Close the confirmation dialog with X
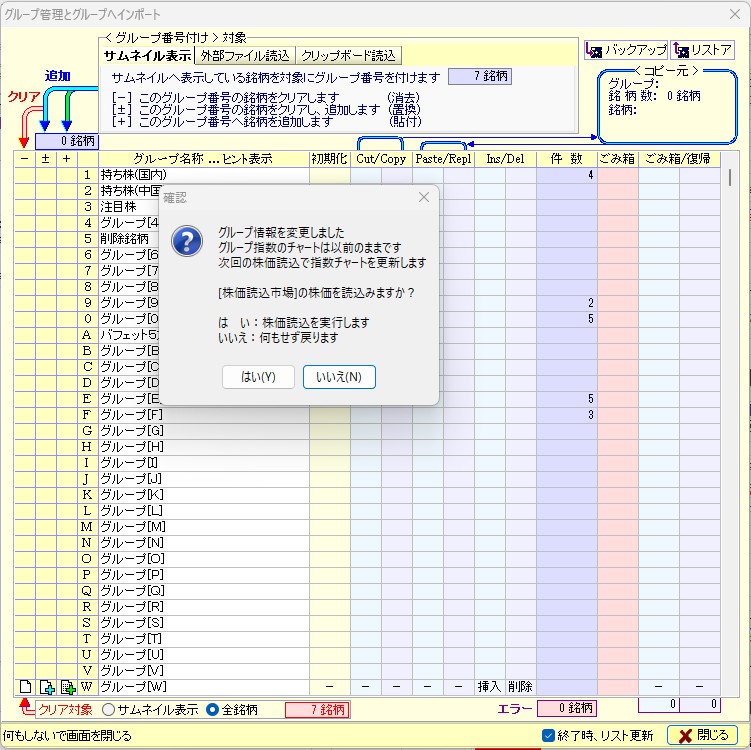This screenshot has width=751, height=750. pos(423,198)
